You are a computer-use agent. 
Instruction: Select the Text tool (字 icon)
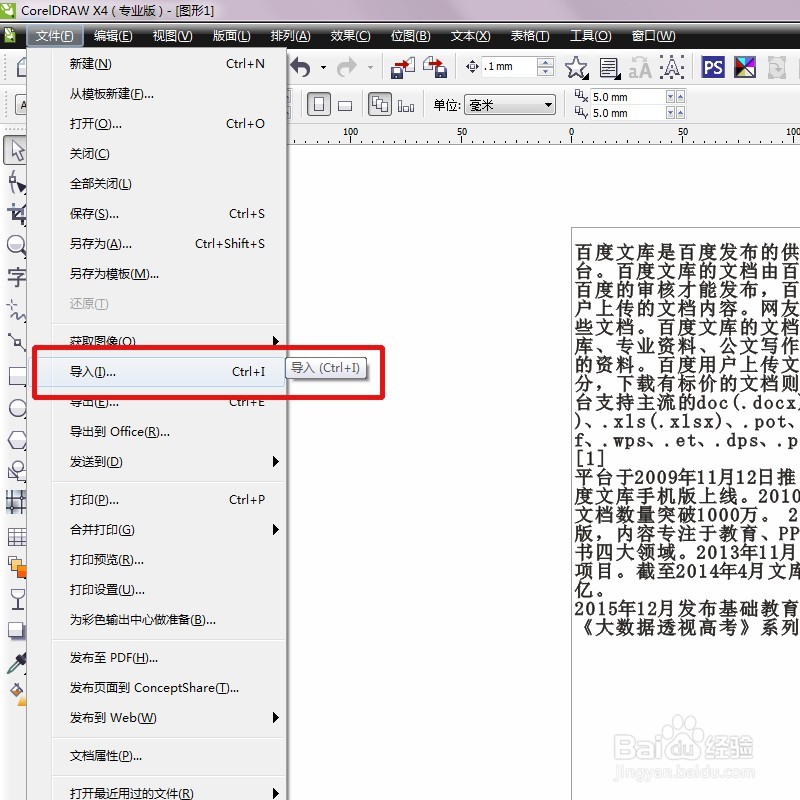click(x=16, y=277)
